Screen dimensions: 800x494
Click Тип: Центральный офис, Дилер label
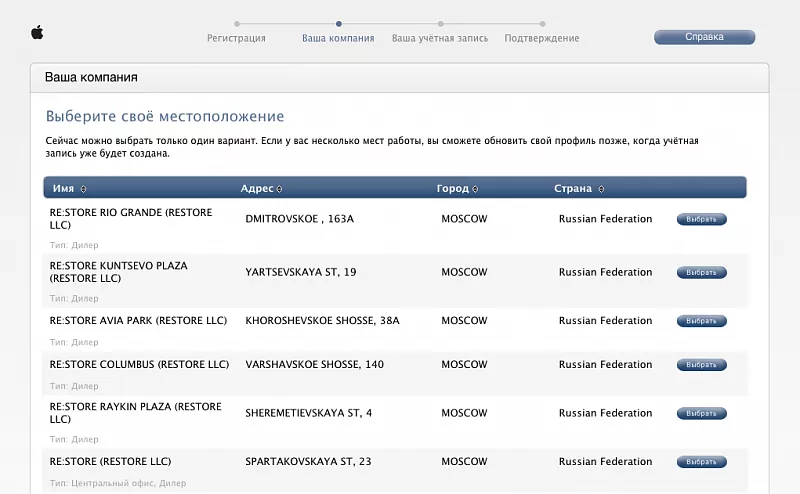118,483
